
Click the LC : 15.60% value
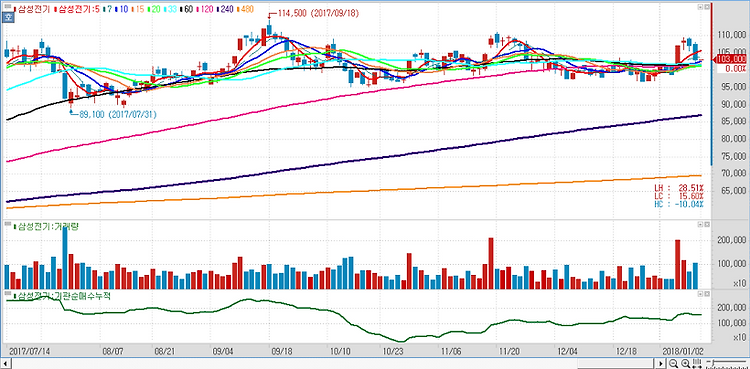(679, 196)
